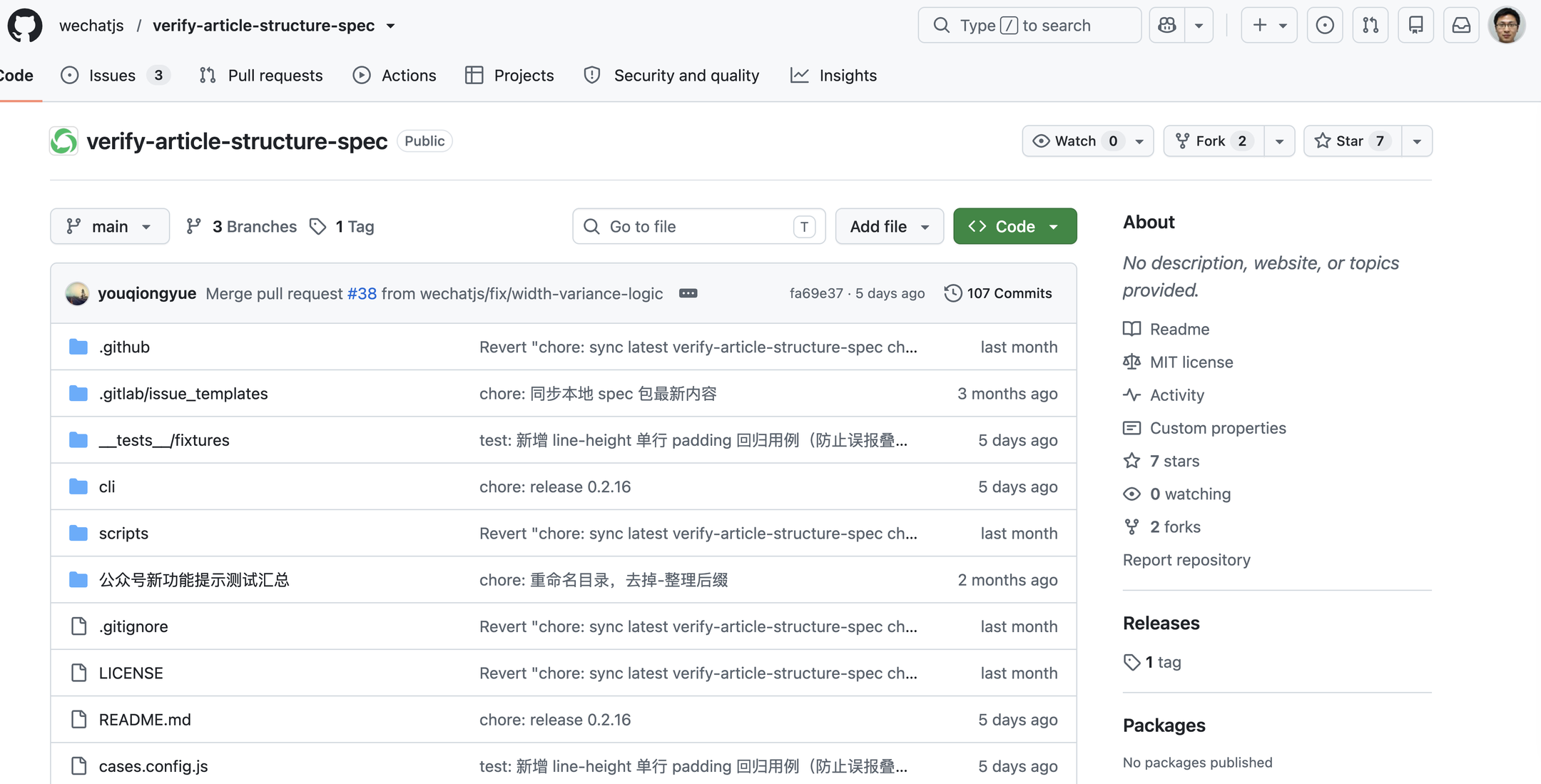Image resolution: width=1541 pixels, height=784 pixels.
Task: Open the Activity link in About
Action: pos(1164,394)
